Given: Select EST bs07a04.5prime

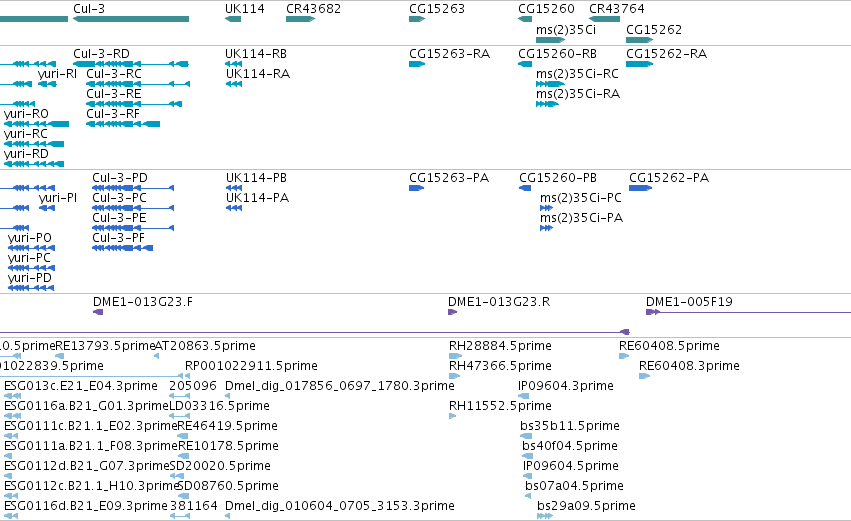Looking at the screenshot, I should pos(574,487).
